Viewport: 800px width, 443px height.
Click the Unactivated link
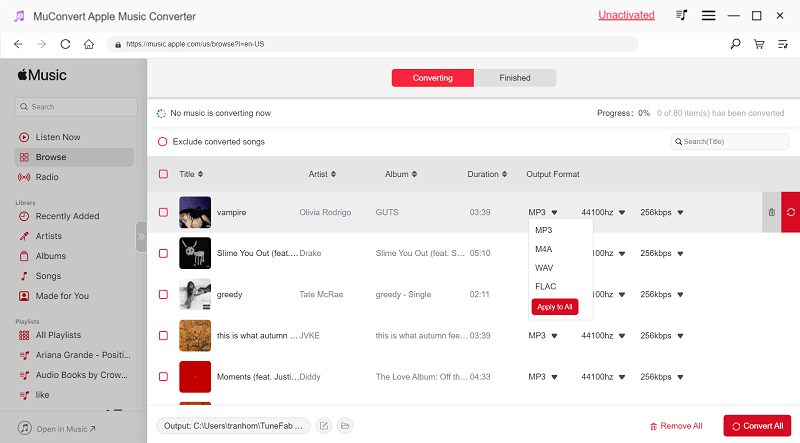(626, 15)
